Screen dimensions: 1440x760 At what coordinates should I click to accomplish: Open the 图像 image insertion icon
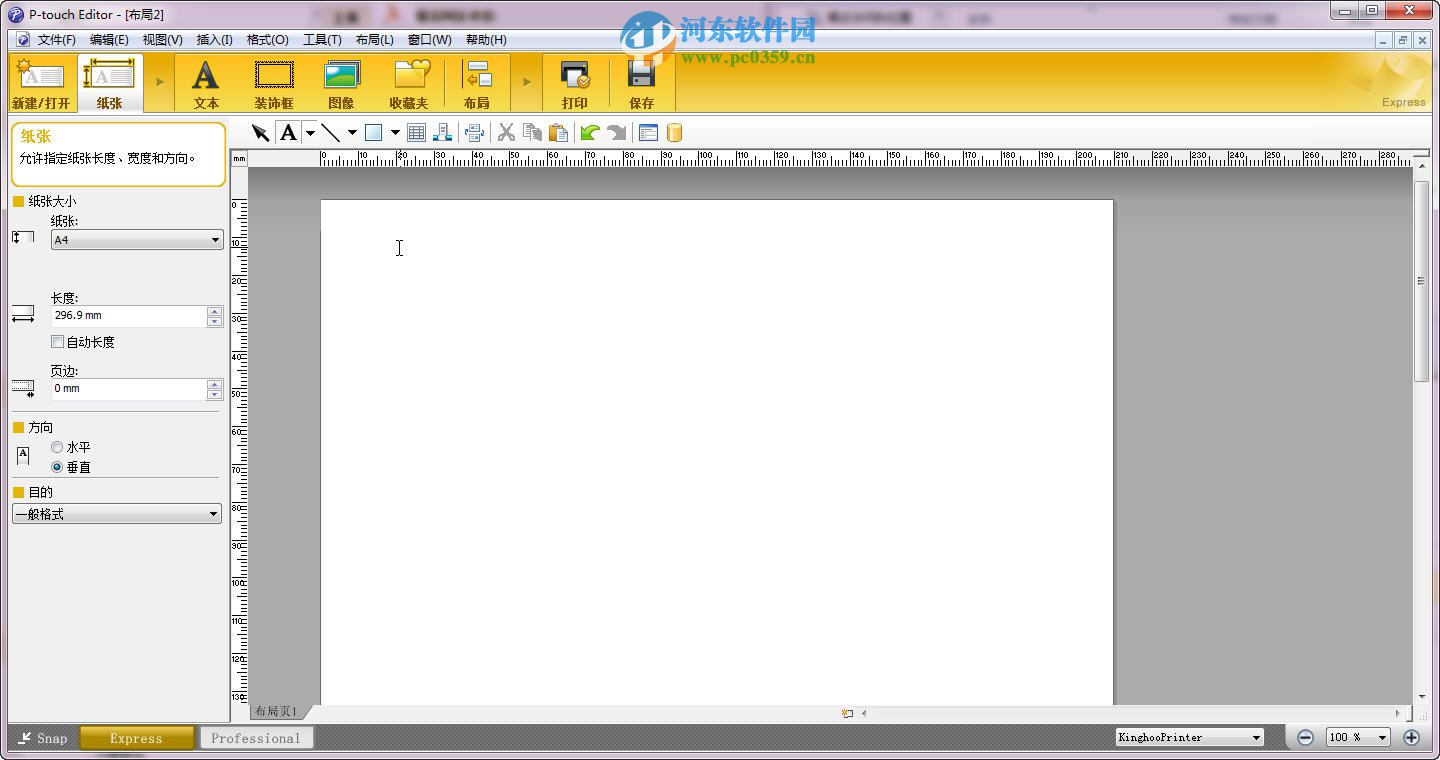coord(341,82)
